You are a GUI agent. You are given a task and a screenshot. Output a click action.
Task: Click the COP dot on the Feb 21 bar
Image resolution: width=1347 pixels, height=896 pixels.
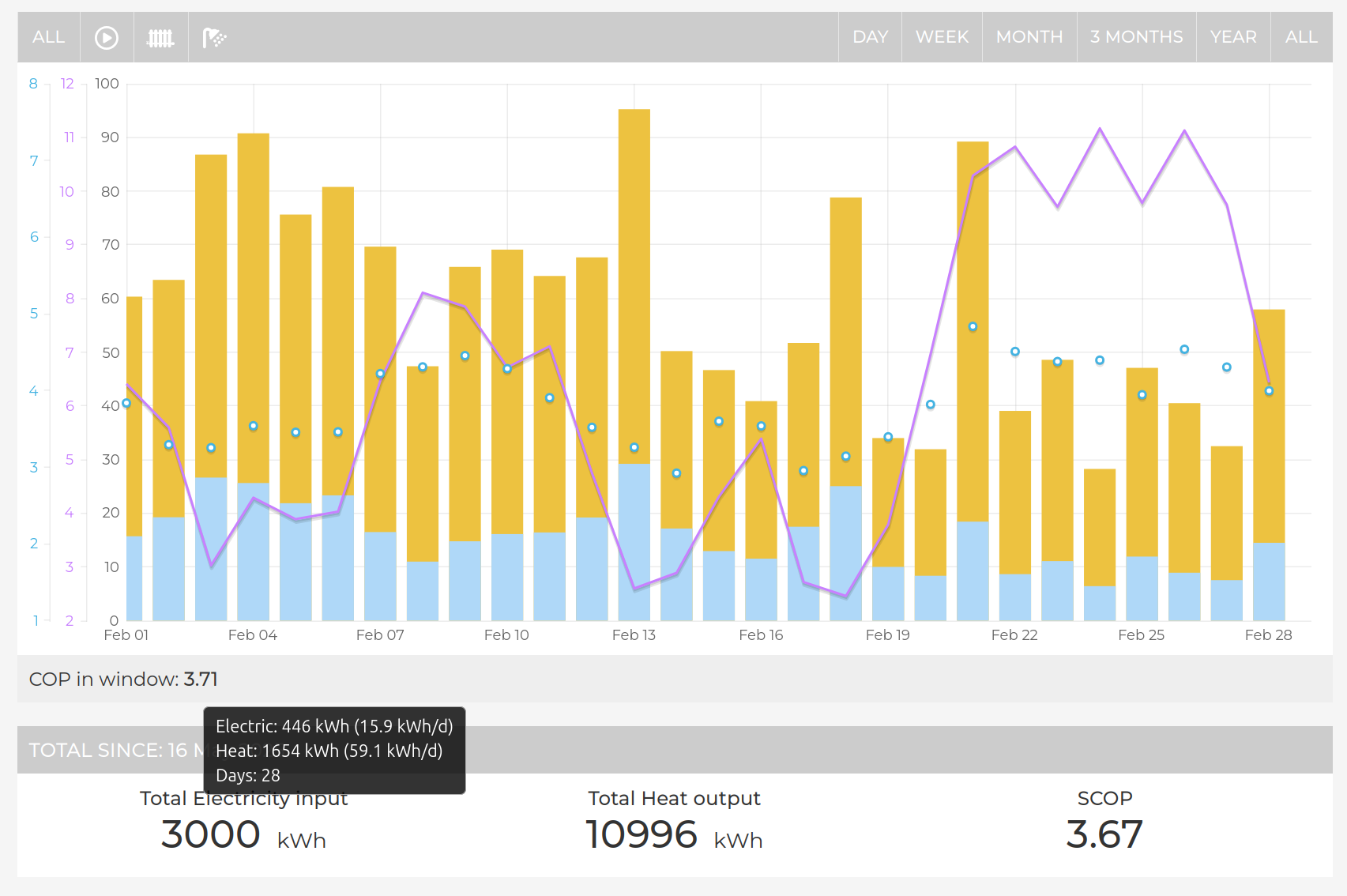point(973,326)
